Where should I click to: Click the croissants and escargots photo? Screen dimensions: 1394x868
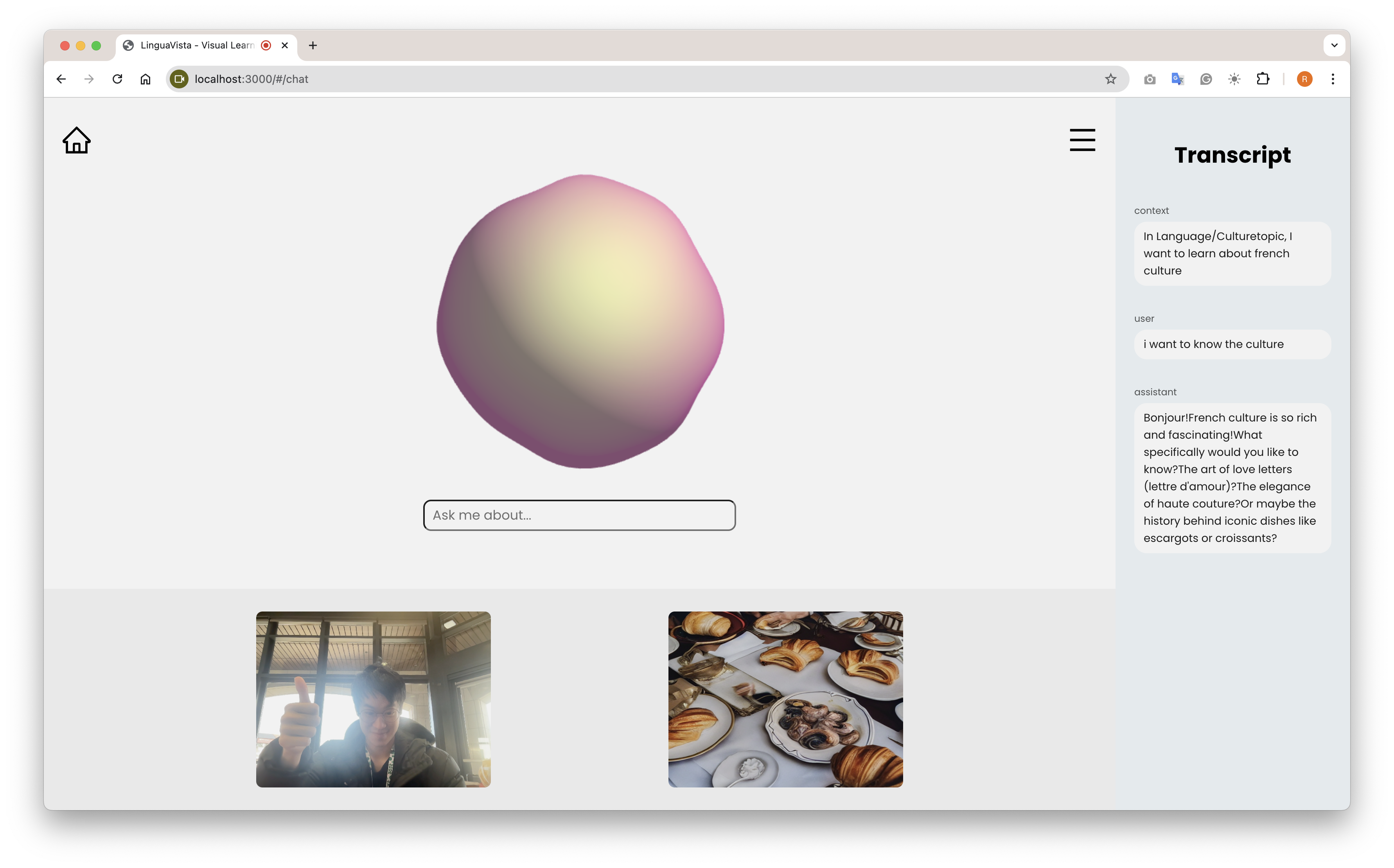click(x=785, y=699)
